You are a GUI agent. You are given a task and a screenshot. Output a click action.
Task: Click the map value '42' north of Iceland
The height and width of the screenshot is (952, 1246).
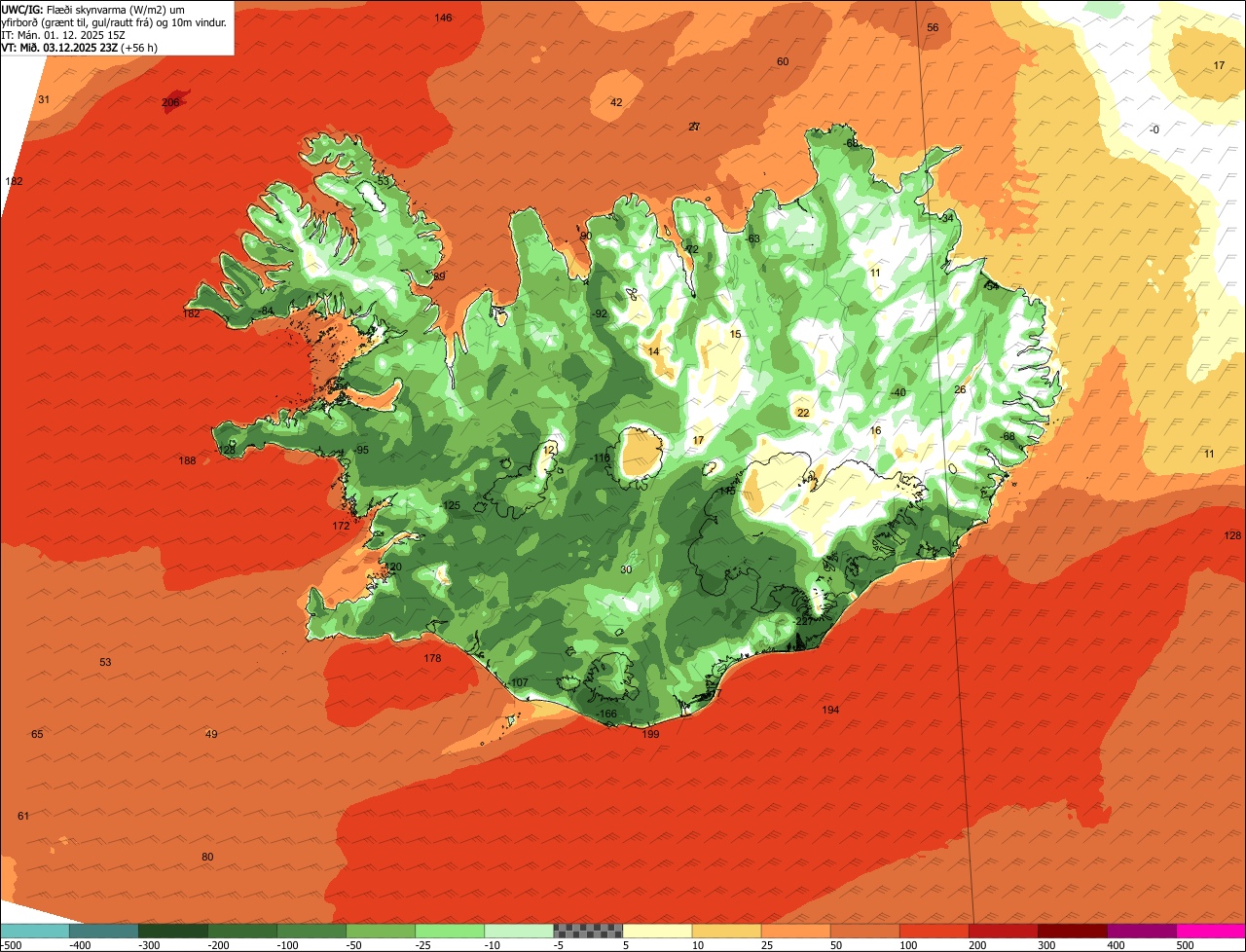coord(616,102)
